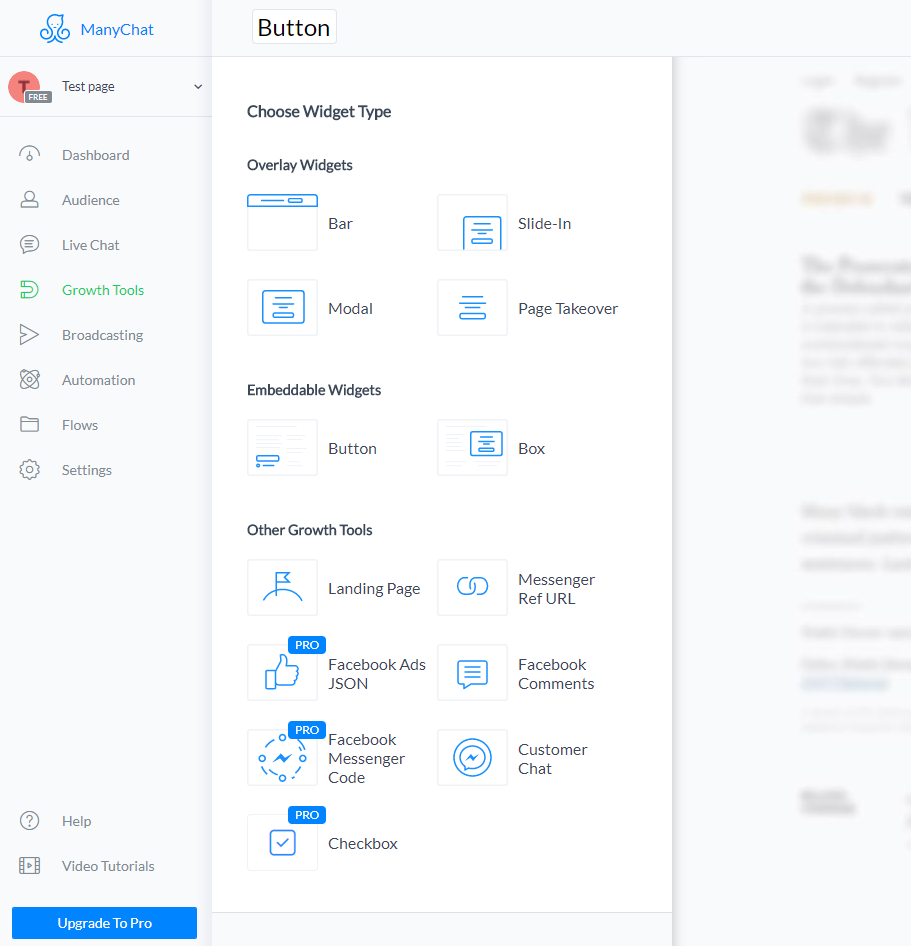Select the Button embeddable widget icon
911x946 pixels.
pos(282,448)
